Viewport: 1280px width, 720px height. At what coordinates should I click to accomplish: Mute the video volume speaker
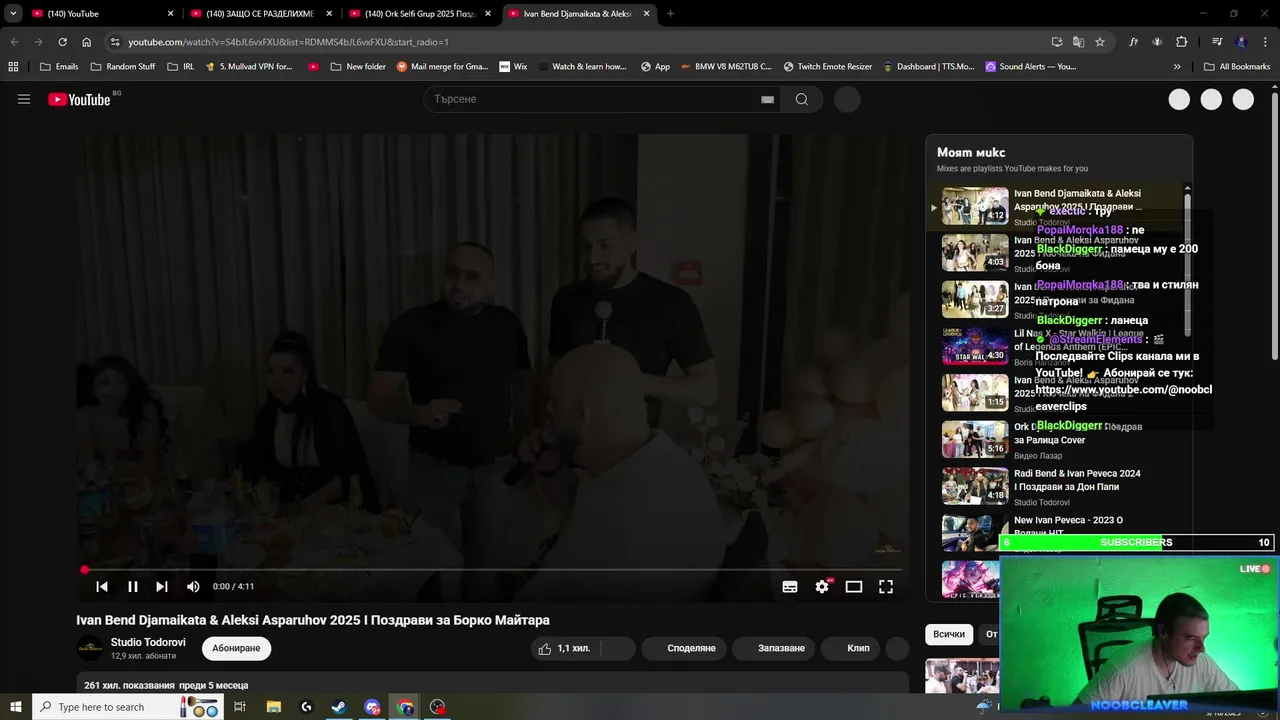click(x=193, y=586)
